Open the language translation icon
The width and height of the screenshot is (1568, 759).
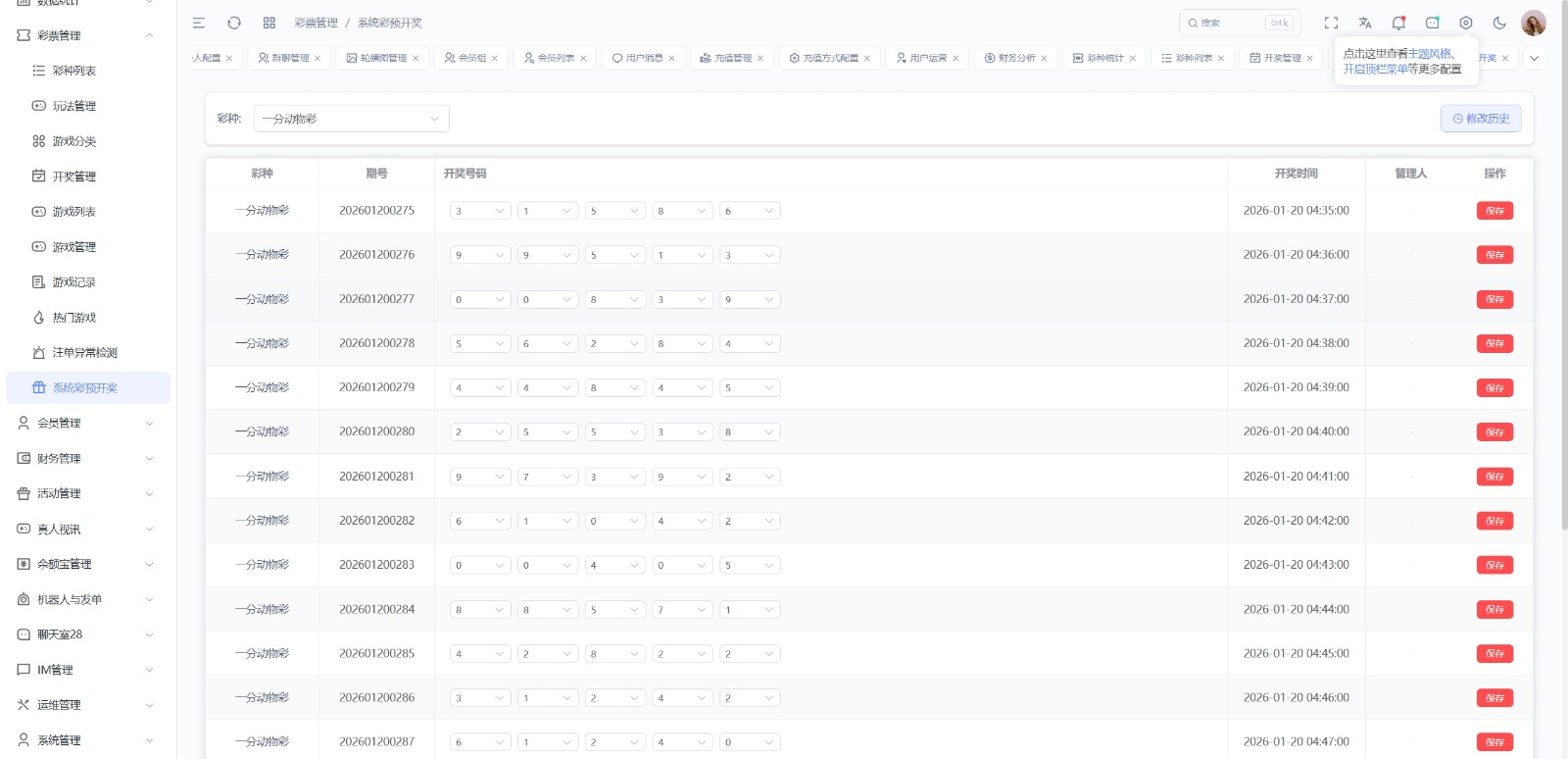click(1365, 23)
